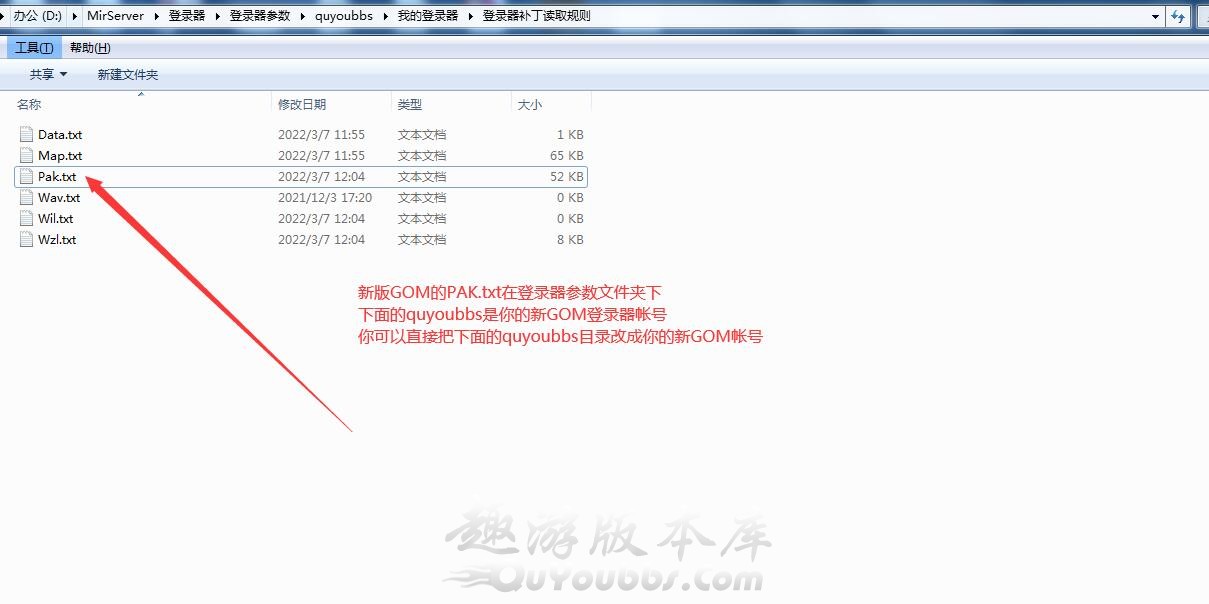Open the 帮助(H) menu
Viewport: 1209px width, 604px height.
click(90, 48)
